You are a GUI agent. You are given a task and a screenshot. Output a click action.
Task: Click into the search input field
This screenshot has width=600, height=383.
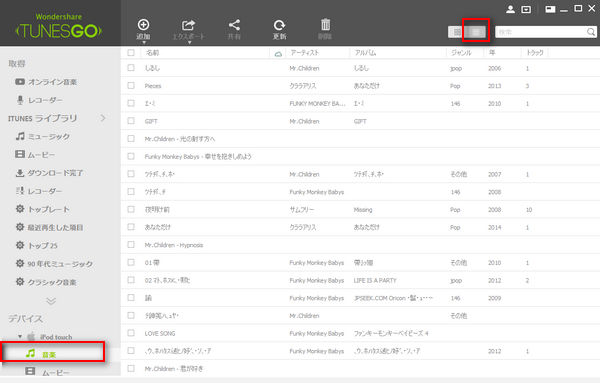click(540, 32)
